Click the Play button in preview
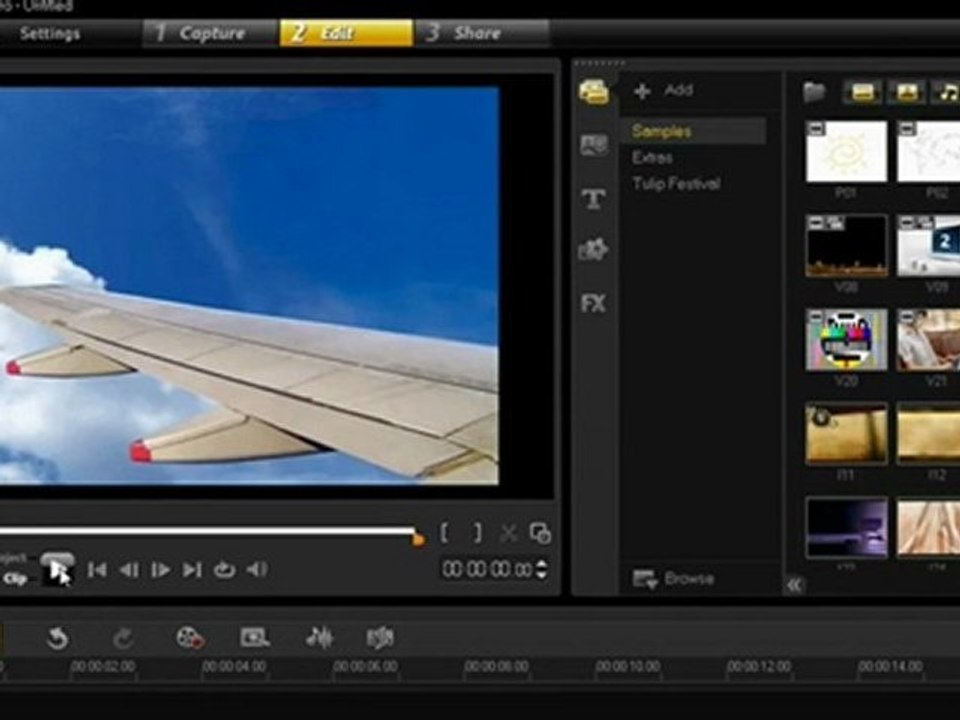 (58, 569)
